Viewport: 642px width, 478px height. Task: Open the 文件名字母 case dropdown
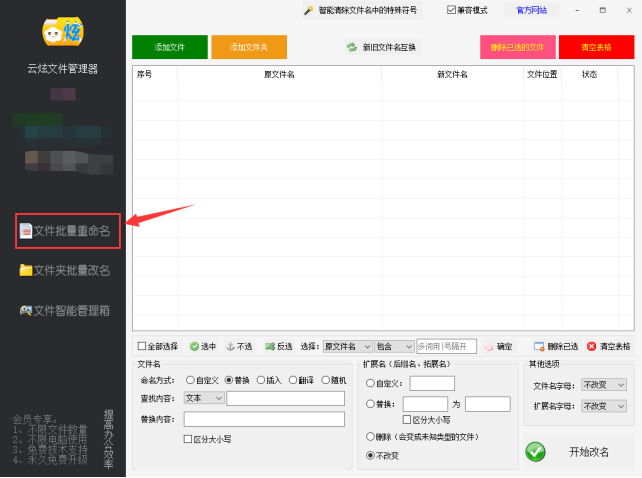coord(604,385)
